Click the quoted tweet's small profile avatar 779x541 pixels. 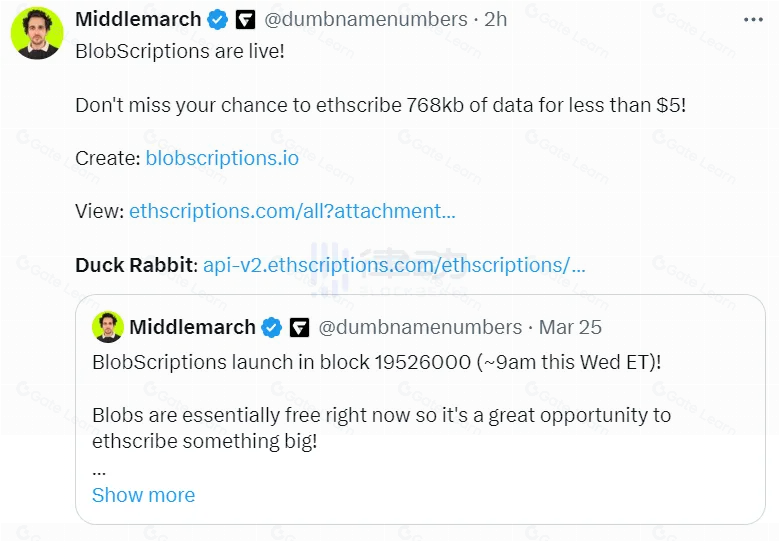(x=108, y=327)
